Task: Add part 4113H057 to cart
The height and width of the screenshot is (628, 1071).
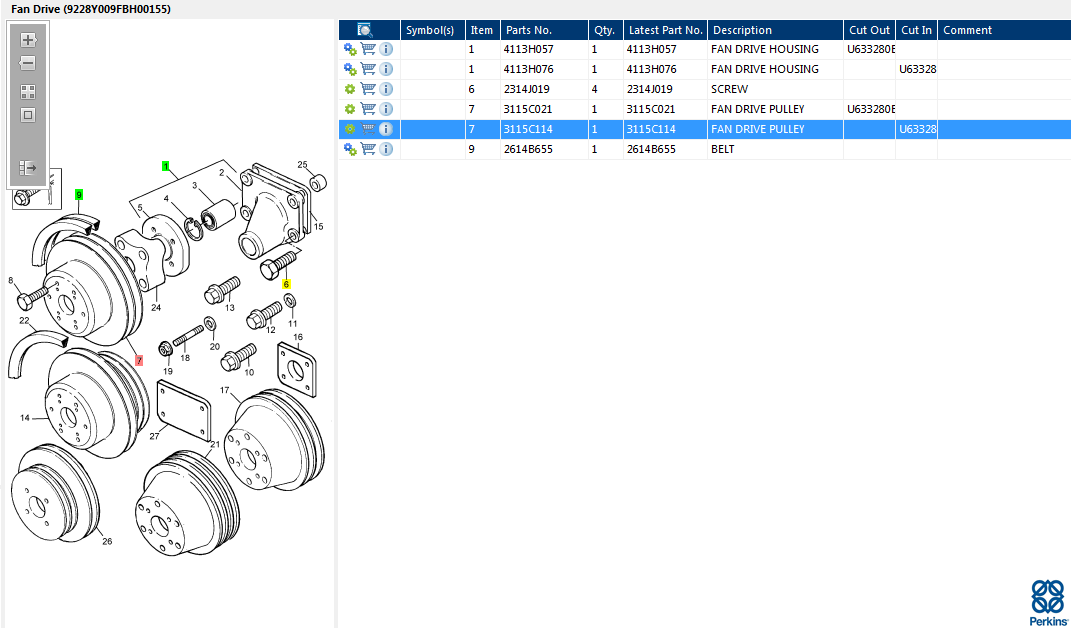Action: [368, 49]
